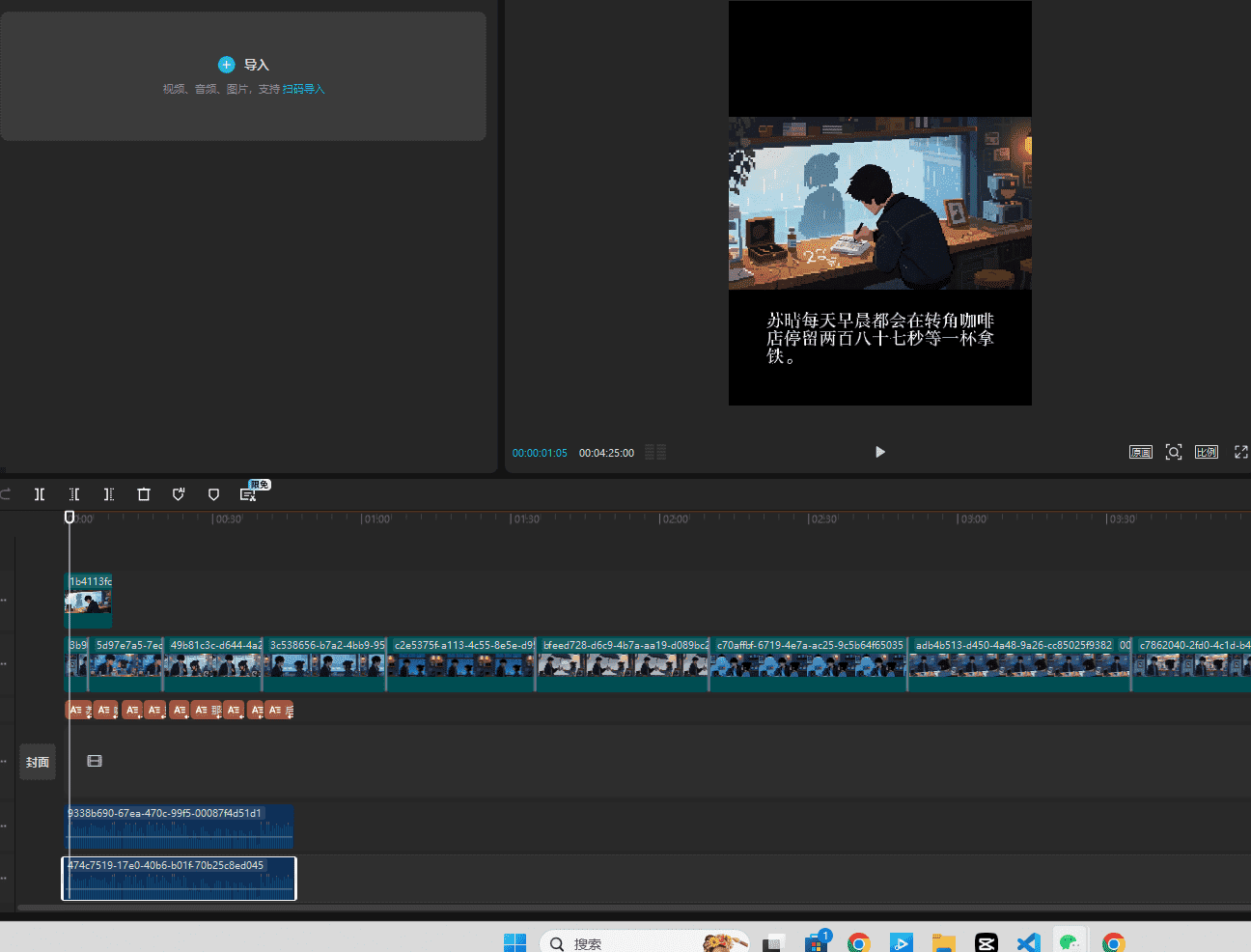Click the waveform scope icon beside the timecode
This screenshot has height=952, width=1251.
click(655, 452)
